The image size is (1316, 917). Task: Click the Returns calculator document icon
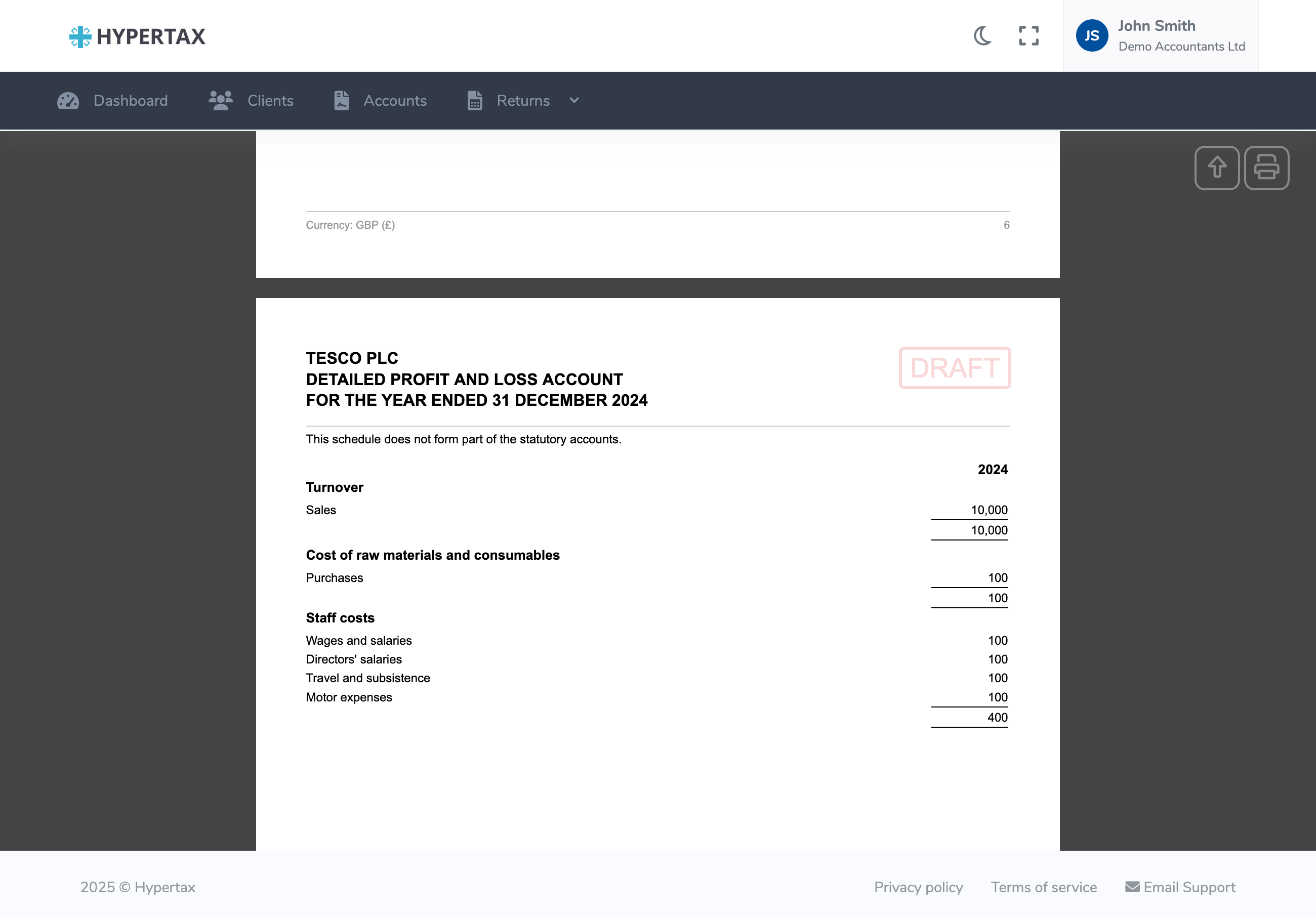(x=475, y=101)
